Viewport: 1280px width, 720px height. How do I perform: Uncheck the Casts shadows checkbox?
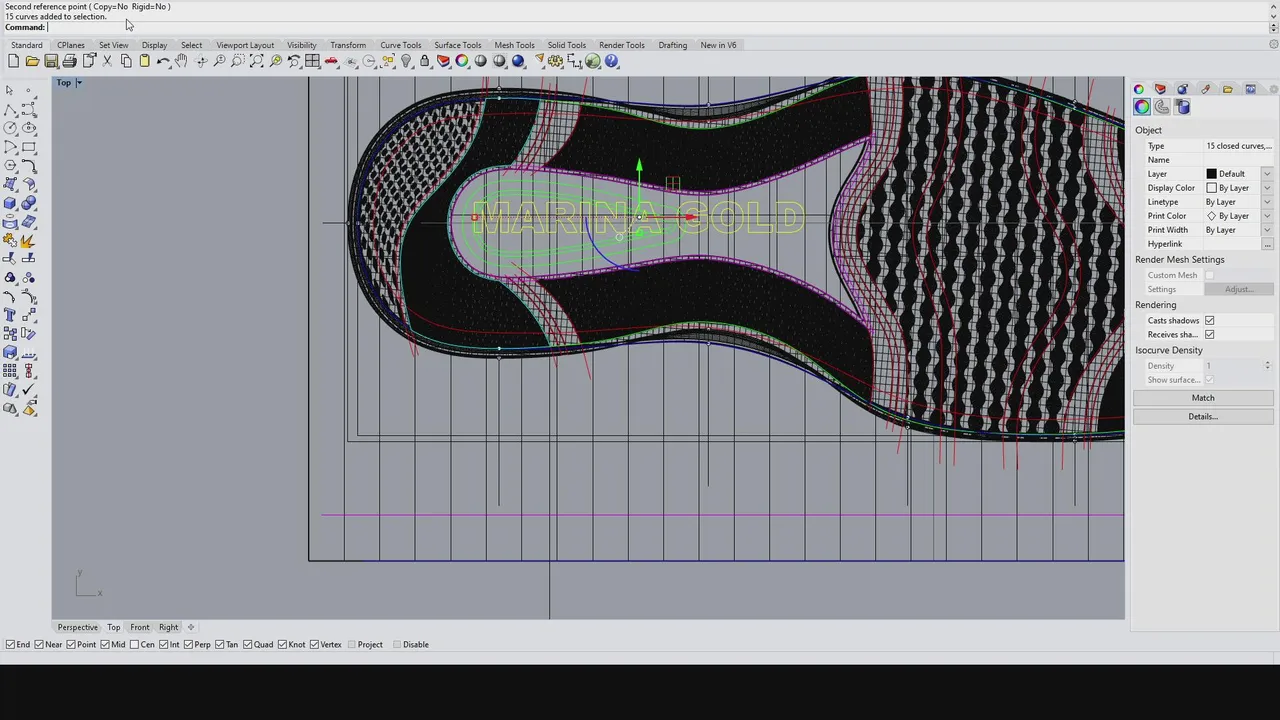pos(1209,321)
